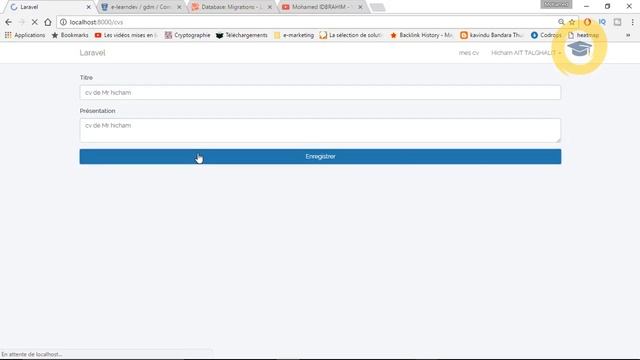
Task: Close the Mohamed IDBRAHIM tab
Action: pyautogui.click(x=360, y=7)
